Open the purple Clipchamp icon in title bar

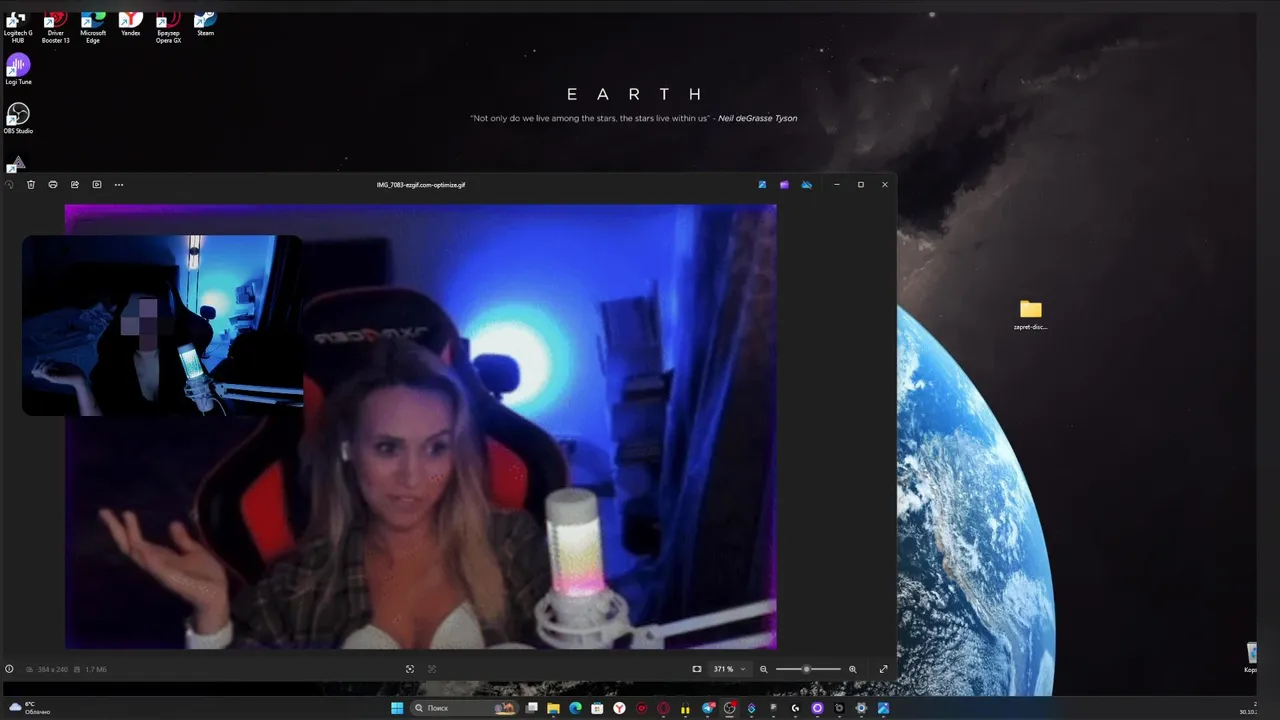click(784, 185)
